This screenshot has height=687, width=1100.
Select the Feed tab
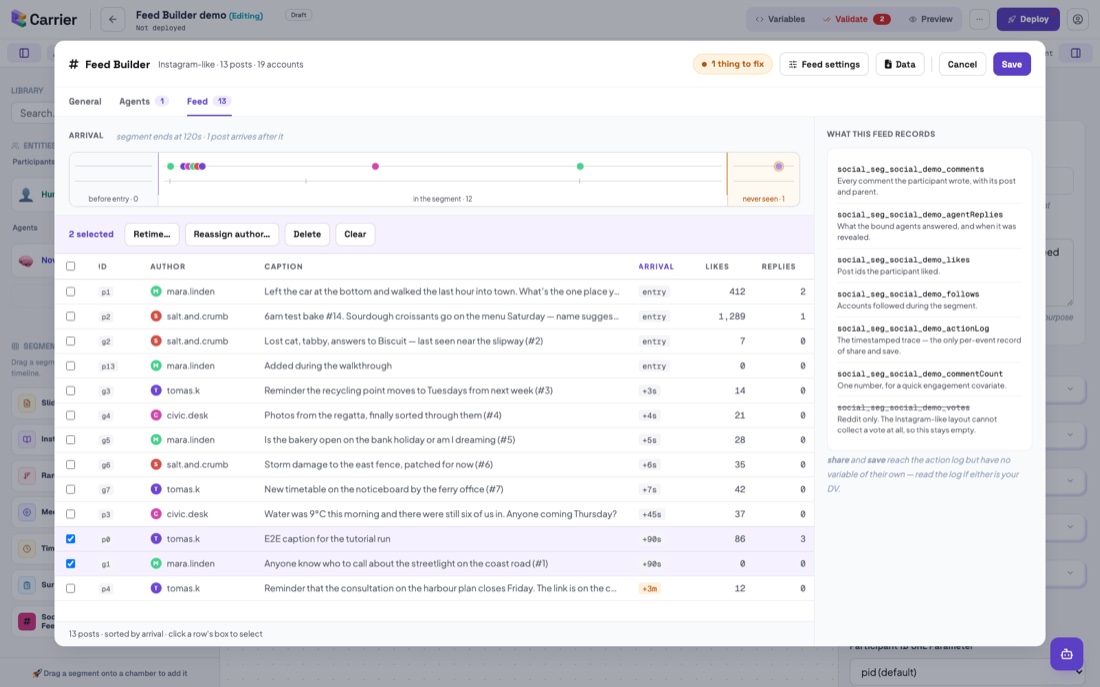pos(208,101)
